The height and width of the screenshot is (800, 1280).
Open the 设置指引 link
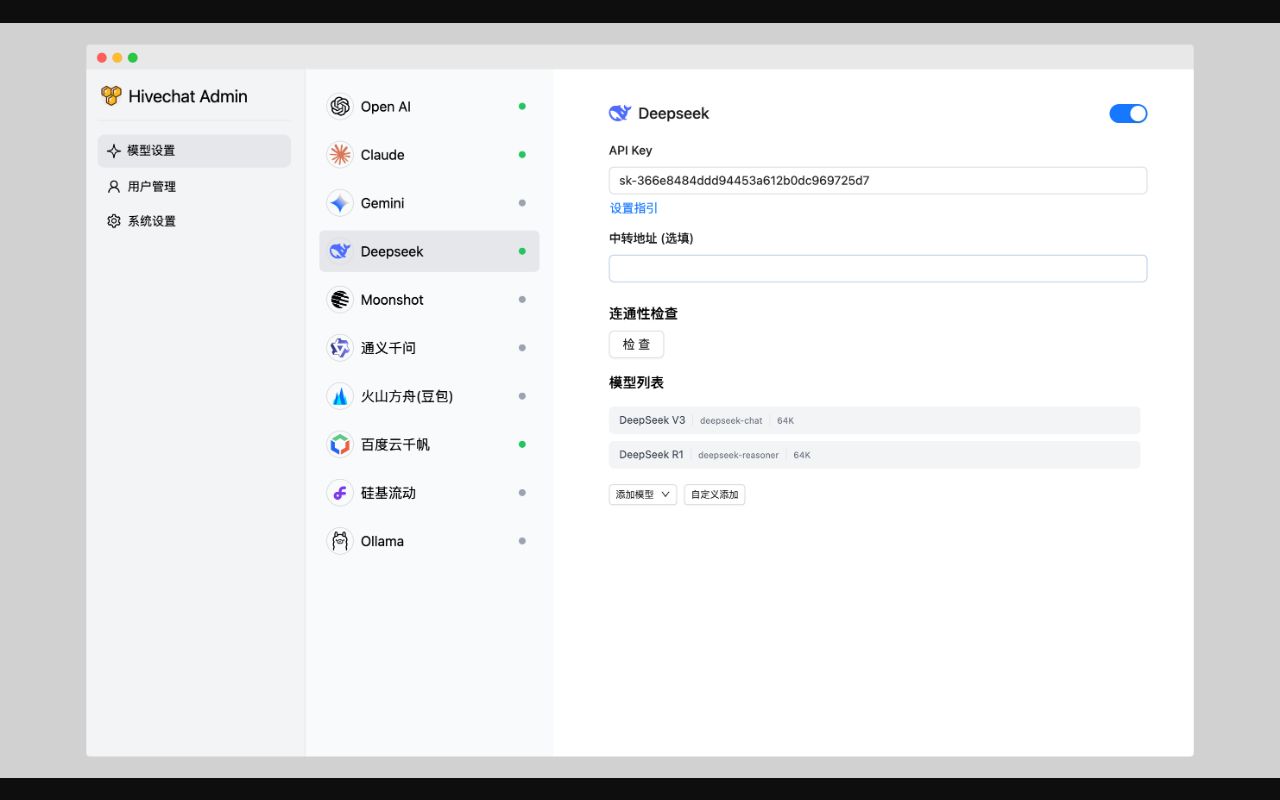coord(633,208)
